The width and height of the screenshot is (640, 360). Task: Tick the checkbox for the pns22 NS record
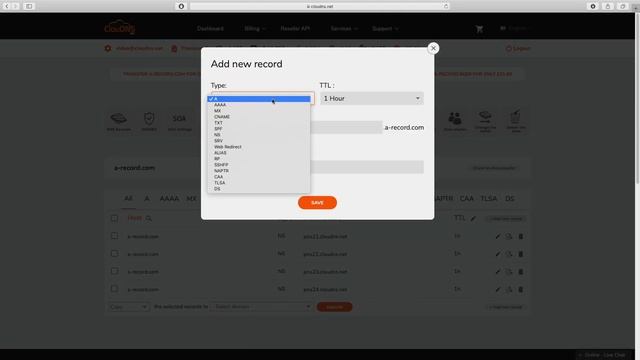[114, 253]
